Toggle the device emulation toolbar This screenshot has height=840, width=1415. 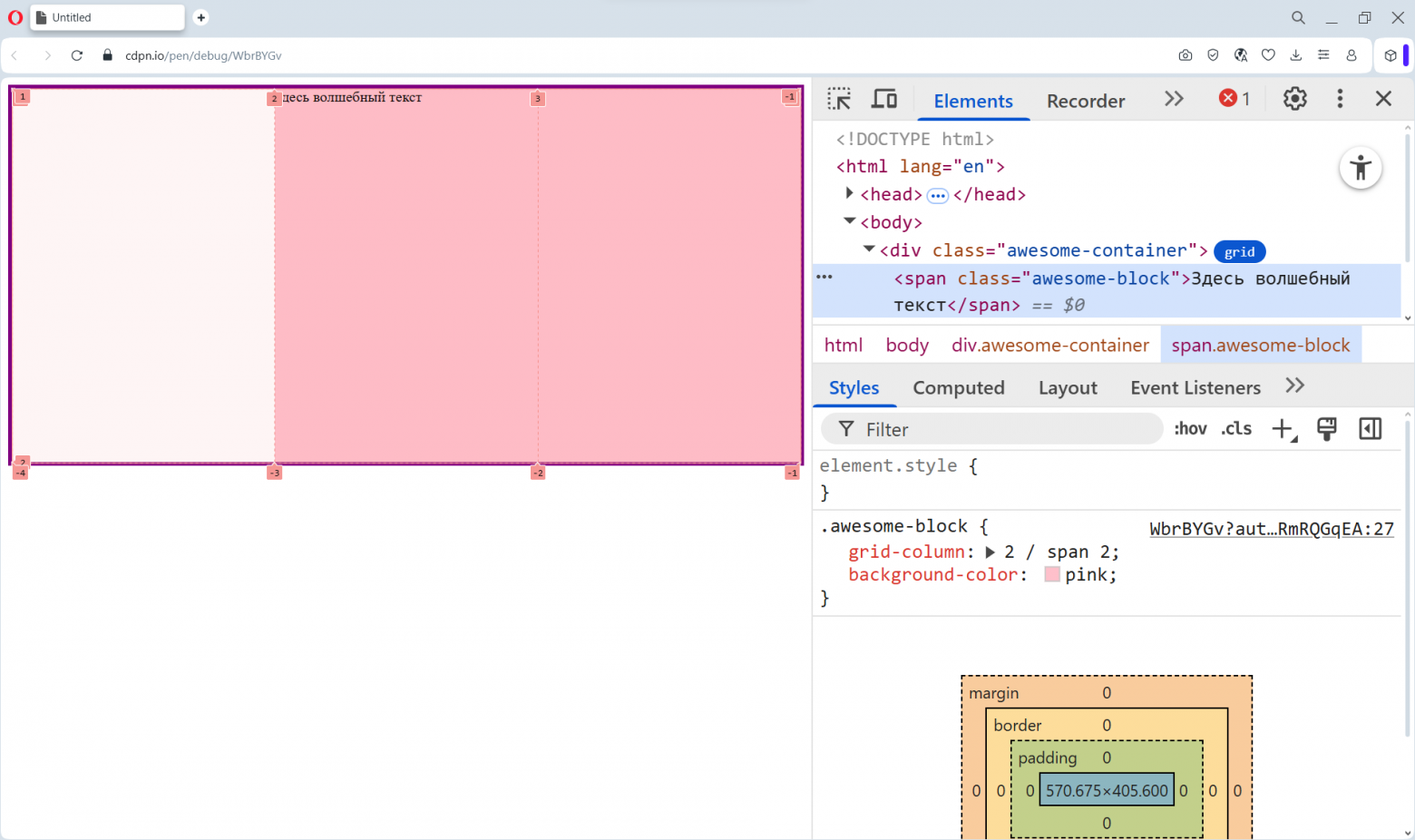pos(883,98)
